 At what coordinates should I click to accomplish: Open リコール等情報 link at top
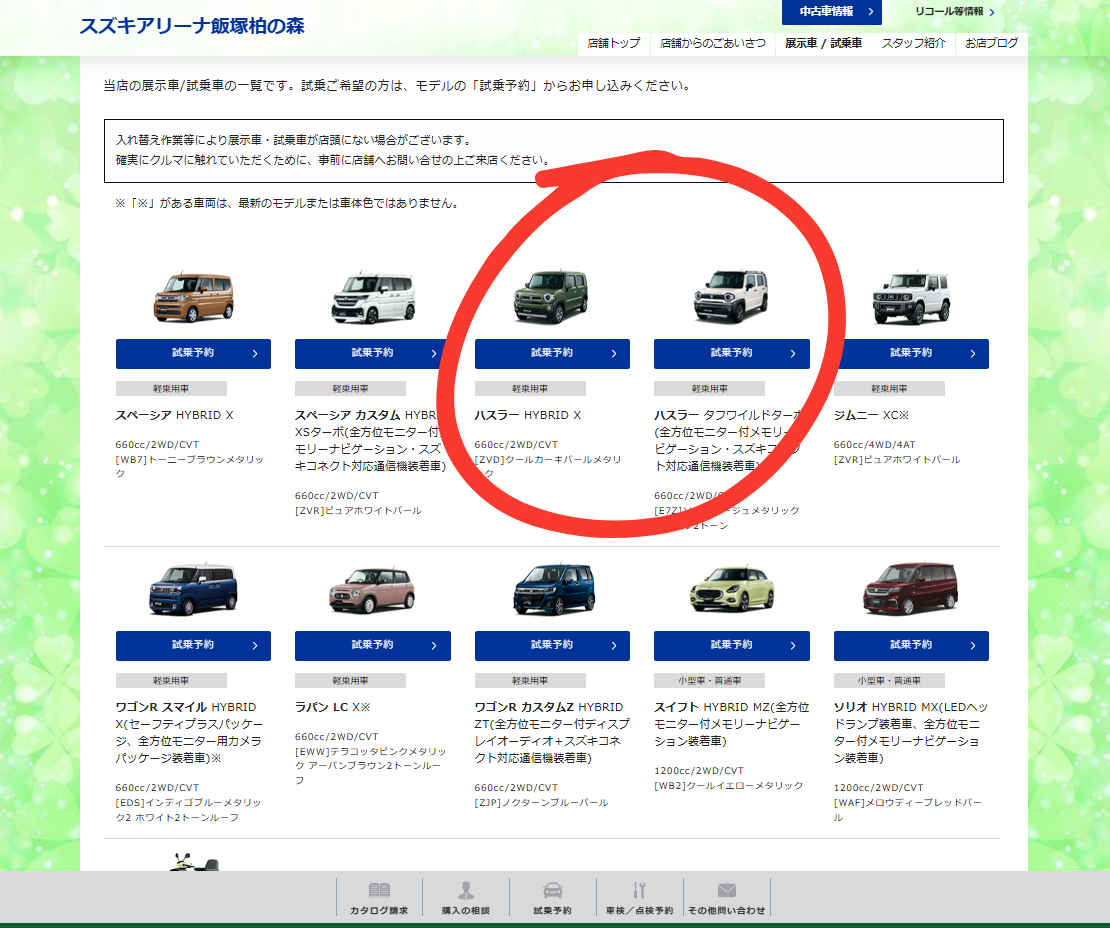point(954,12)
